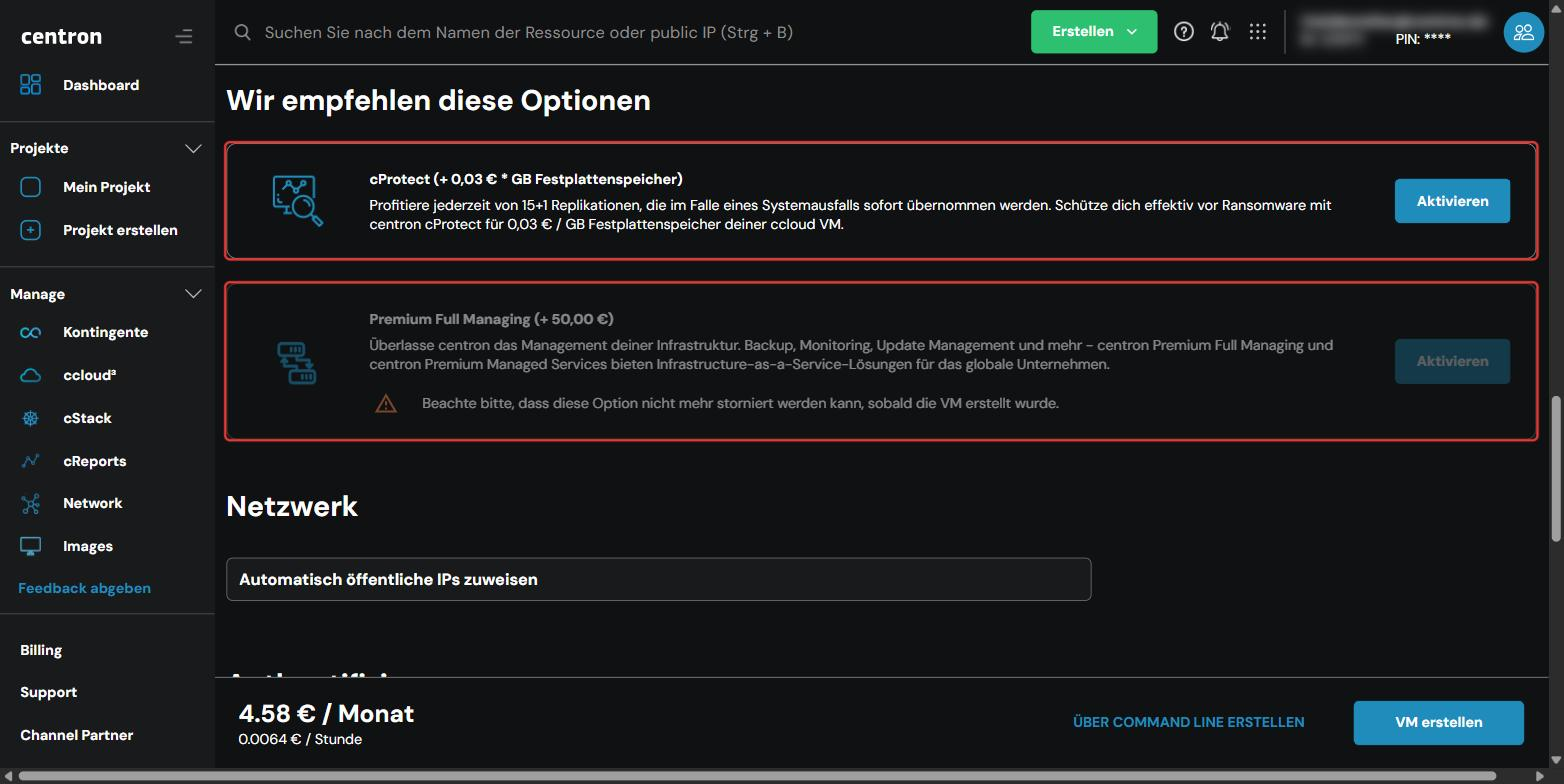Screen dimensions: 1564x784
Task: Open the notifications bell icon
Action: pyautogui.click(x=1220, y=32)
